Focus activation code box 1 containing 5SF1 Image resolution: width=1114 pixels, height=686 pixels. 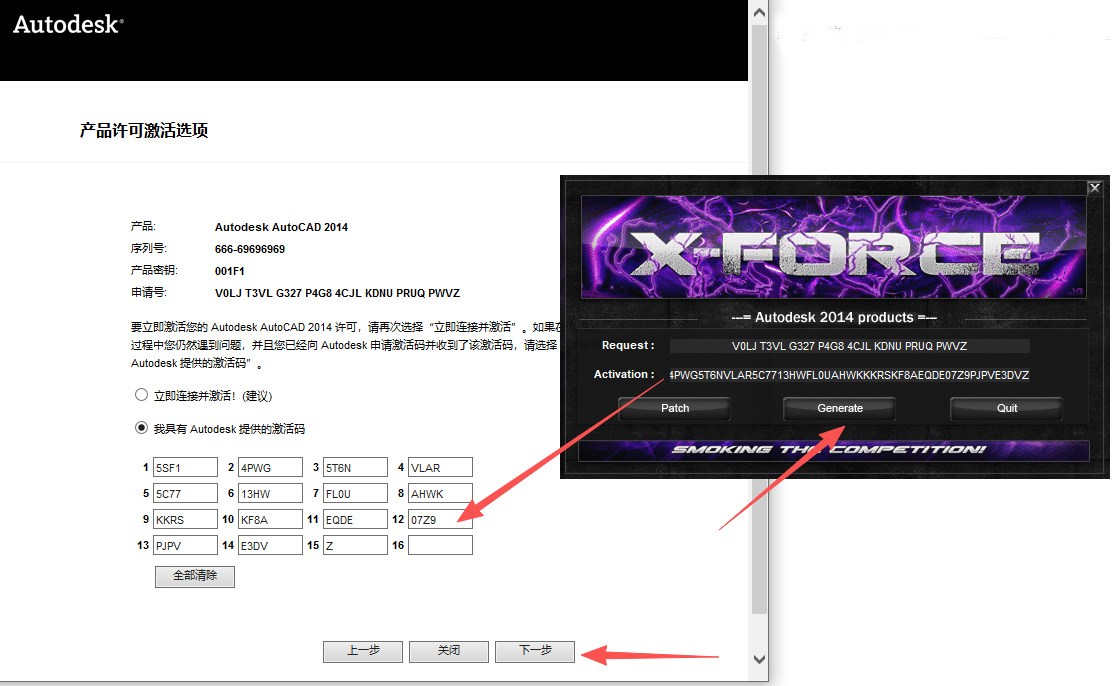[184, 467]
